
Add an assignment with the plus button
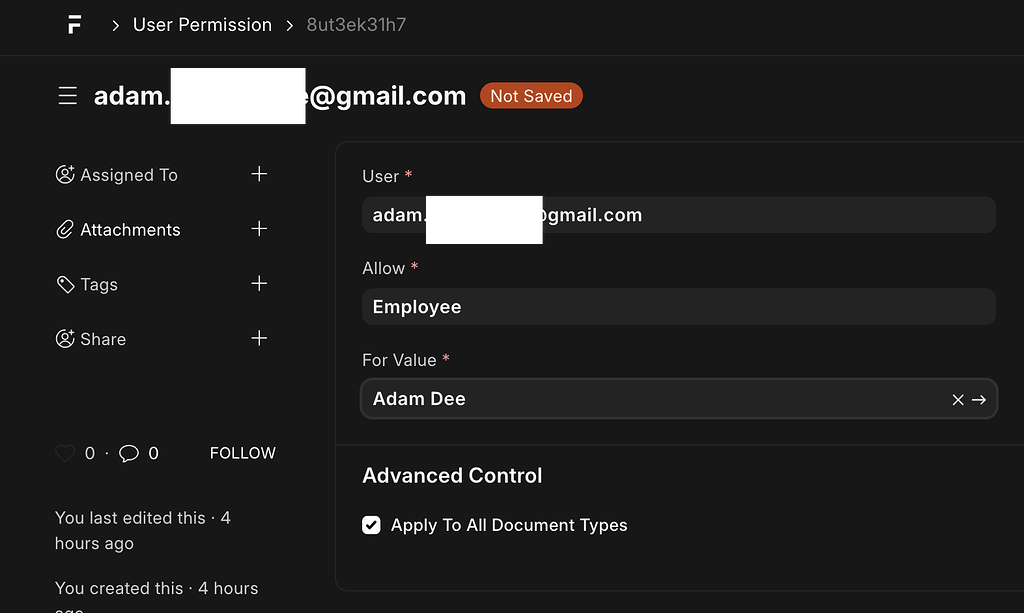click(x=259, y=173)
